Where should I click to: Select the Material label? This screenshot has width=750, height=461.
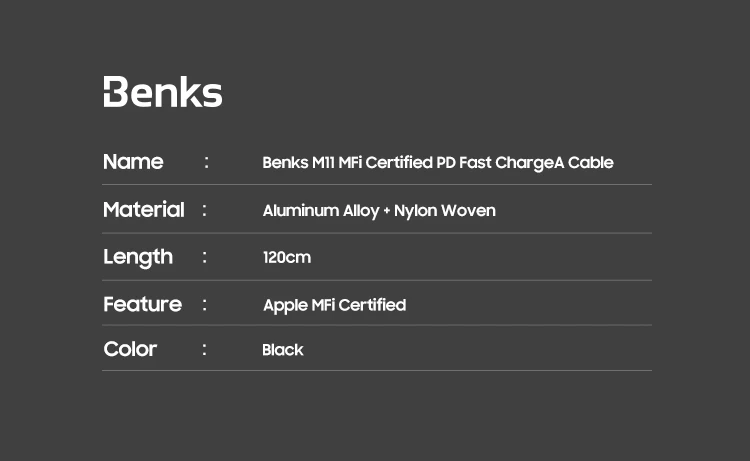[x=143, y=209]
